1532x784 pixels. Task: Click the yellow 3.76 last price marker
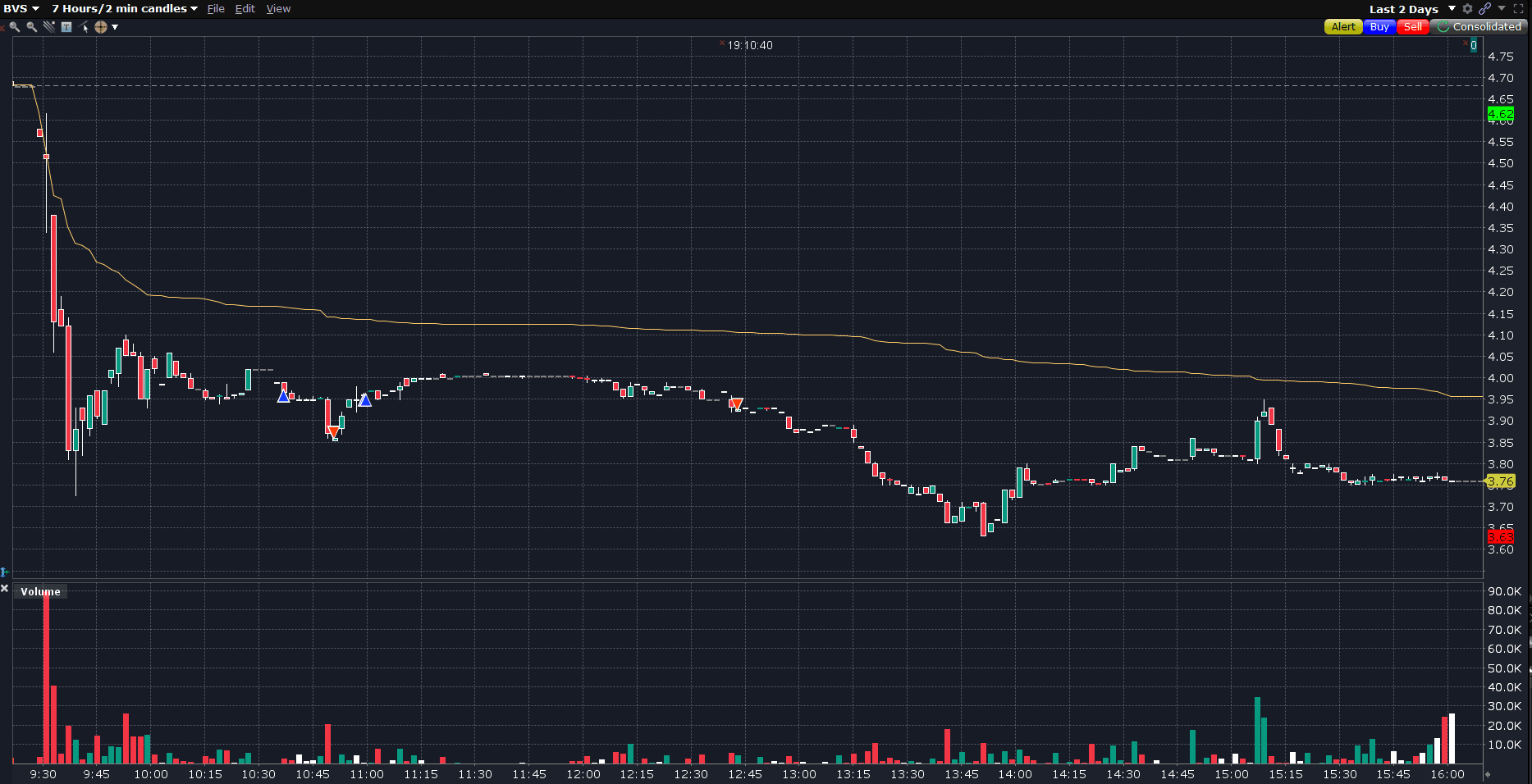pos(1501,481)
